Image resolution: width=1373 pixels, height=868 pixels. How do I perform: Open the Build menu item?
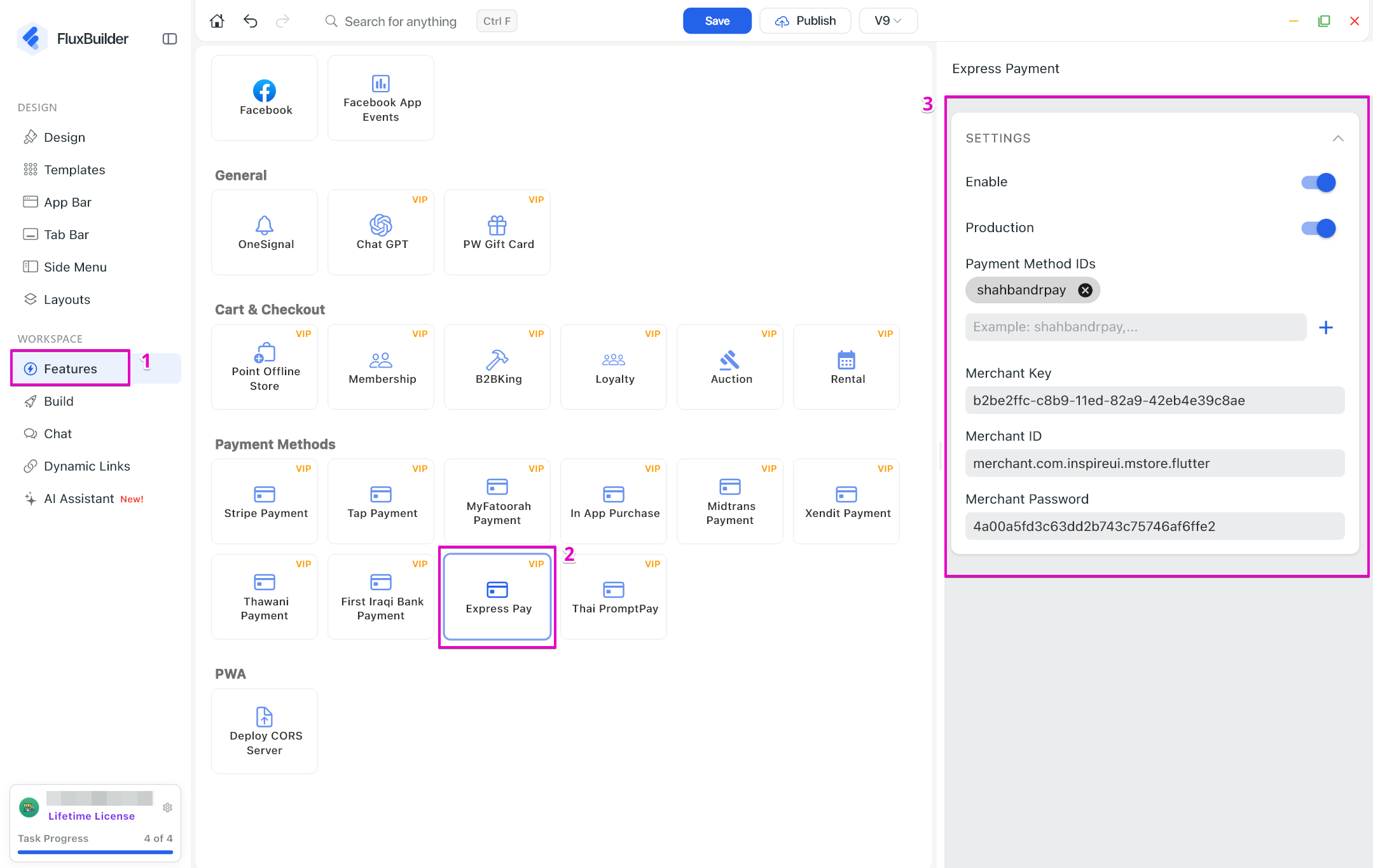point(95,401)
